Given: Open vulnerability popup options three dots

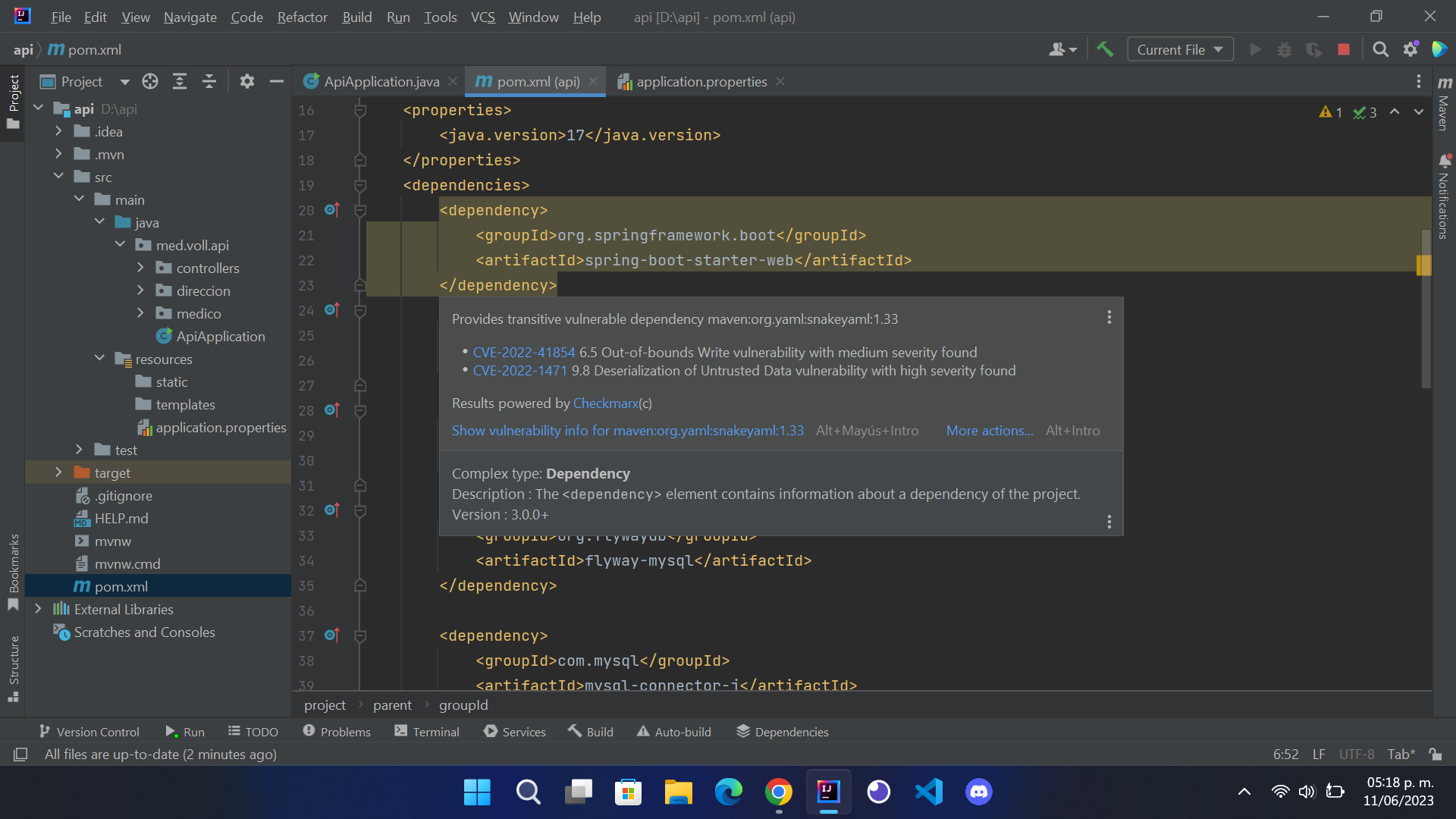Looking at the screenshot, I should [x=1109, y=317].
